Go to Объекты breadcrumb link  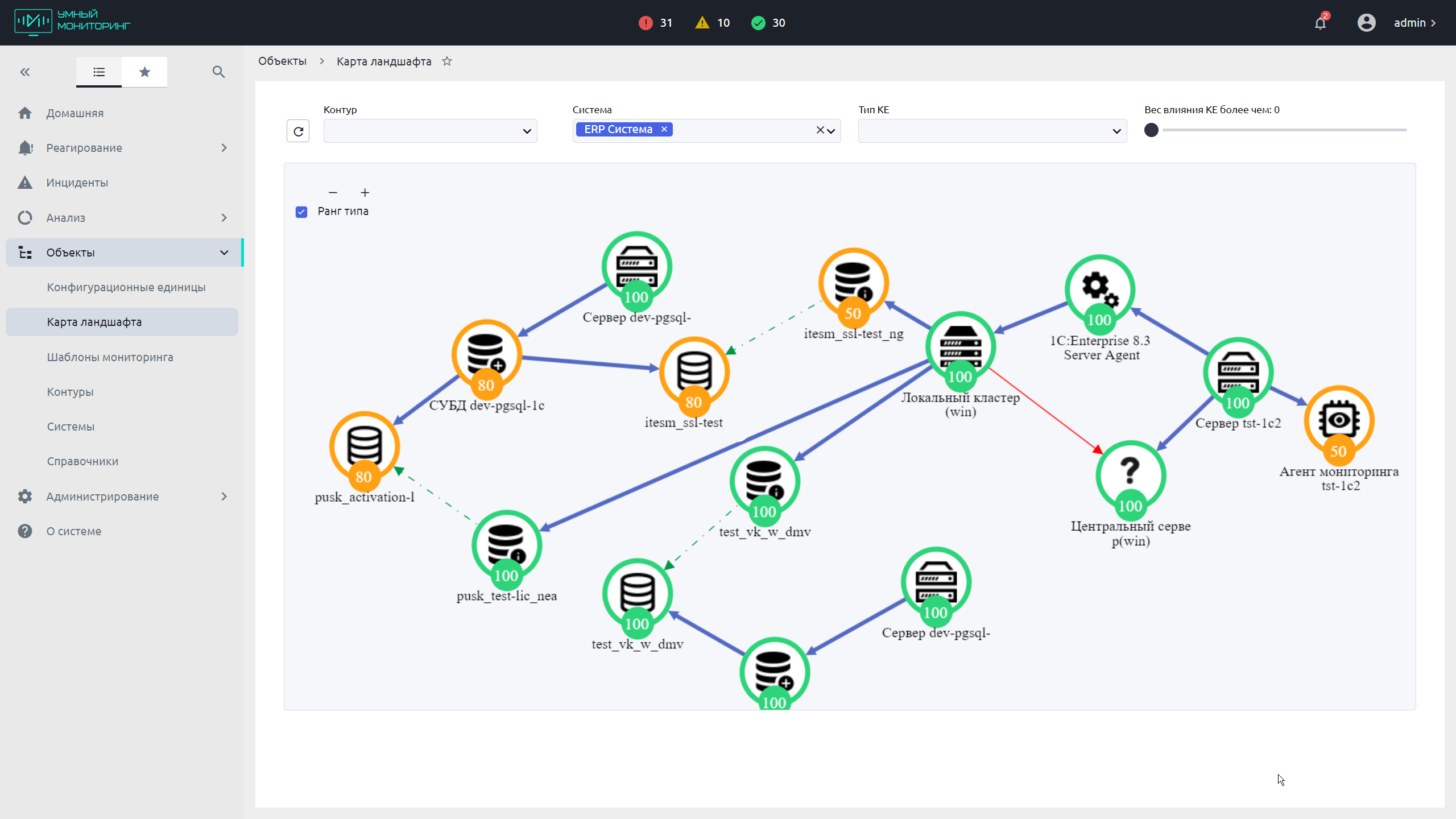(x=282, y=61)
